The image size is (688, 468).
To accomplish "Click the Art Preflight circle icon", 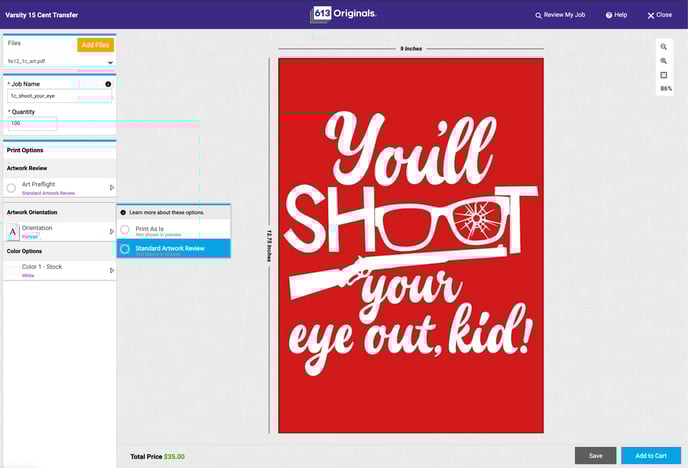I will tap(11, 188).
